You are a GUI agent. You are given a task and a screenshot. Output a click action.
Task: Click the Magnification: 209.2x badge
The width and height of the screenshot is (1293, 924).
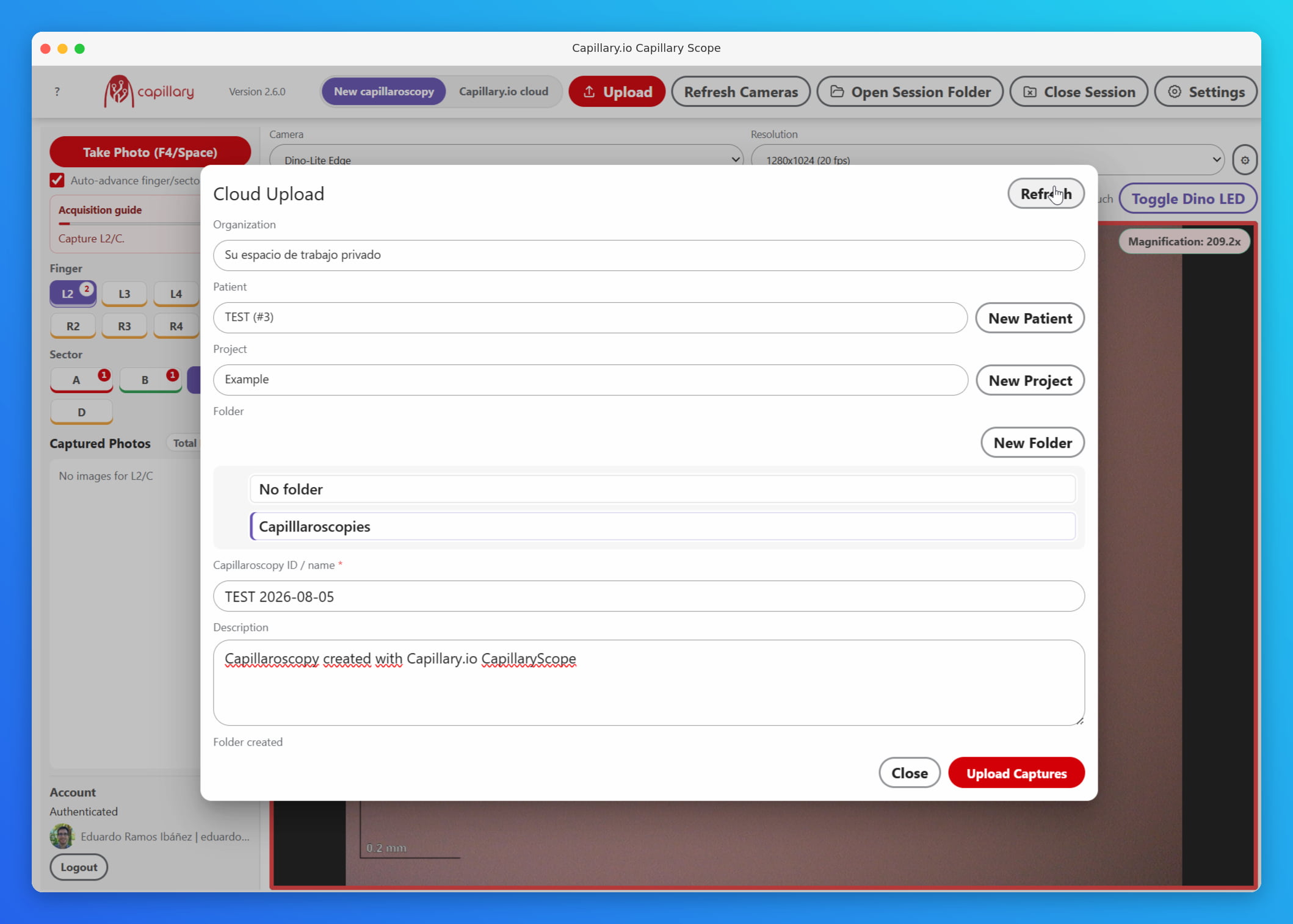click(x=1184, y=241)
